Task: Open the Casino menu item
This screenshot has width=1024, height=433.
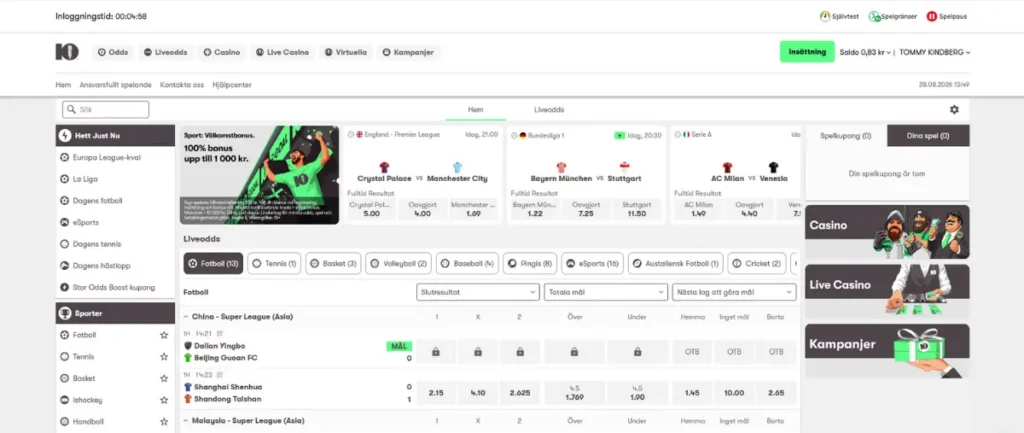Action: pos(221,52)
